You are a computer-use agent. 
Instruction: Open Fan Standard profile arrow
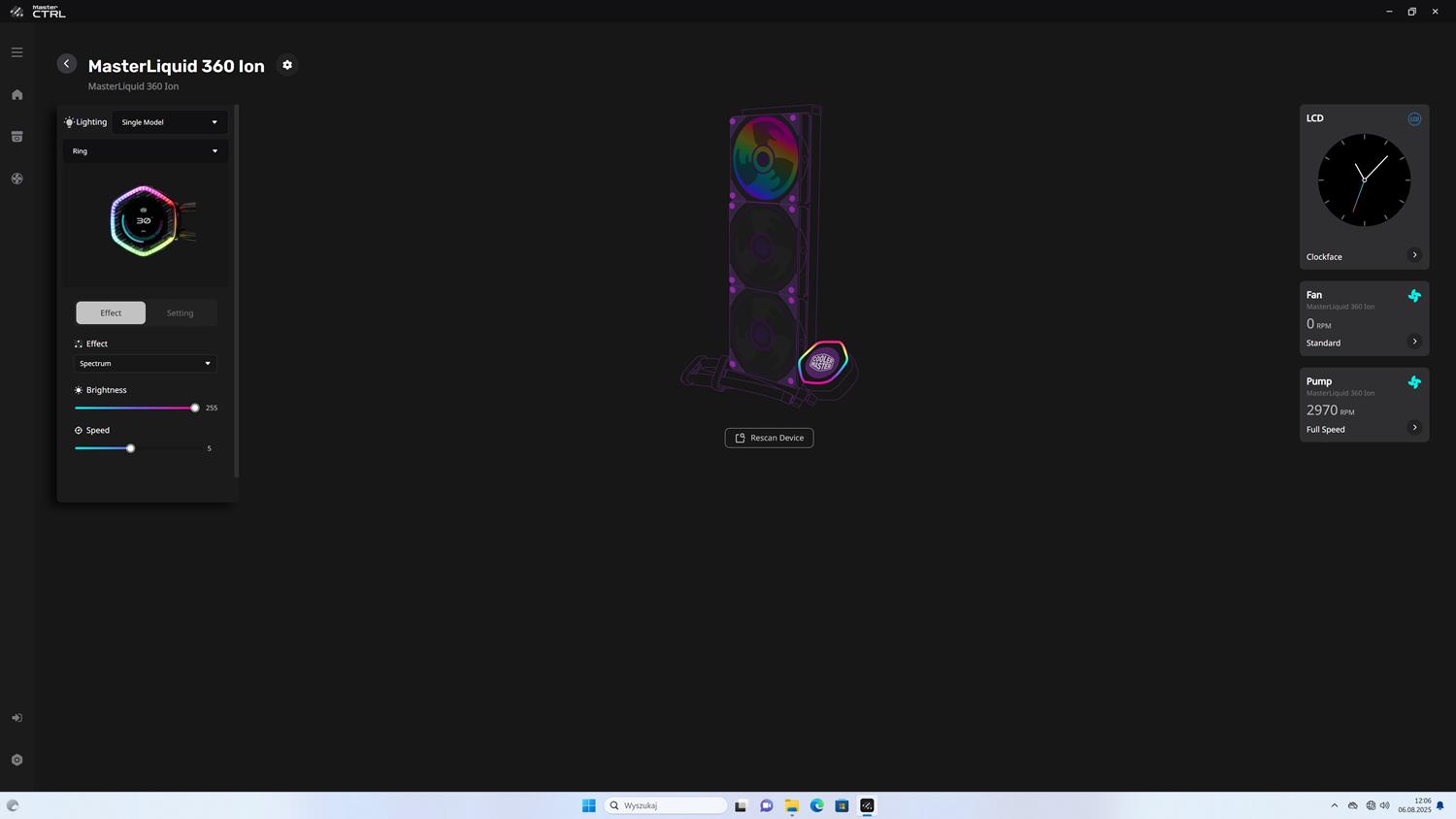coord(1414,342)
